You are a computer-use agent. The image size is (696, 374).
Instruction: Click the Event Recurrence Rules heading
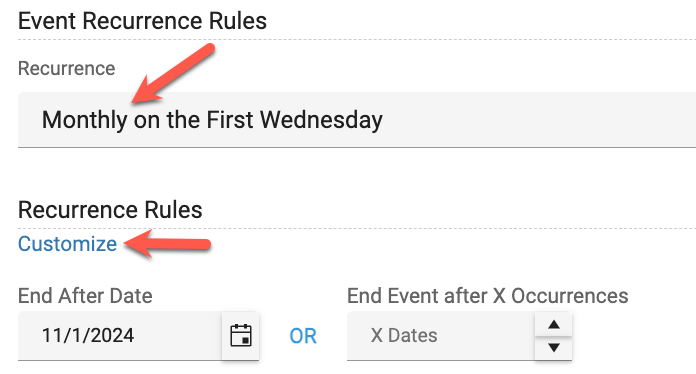coord(142,21)
